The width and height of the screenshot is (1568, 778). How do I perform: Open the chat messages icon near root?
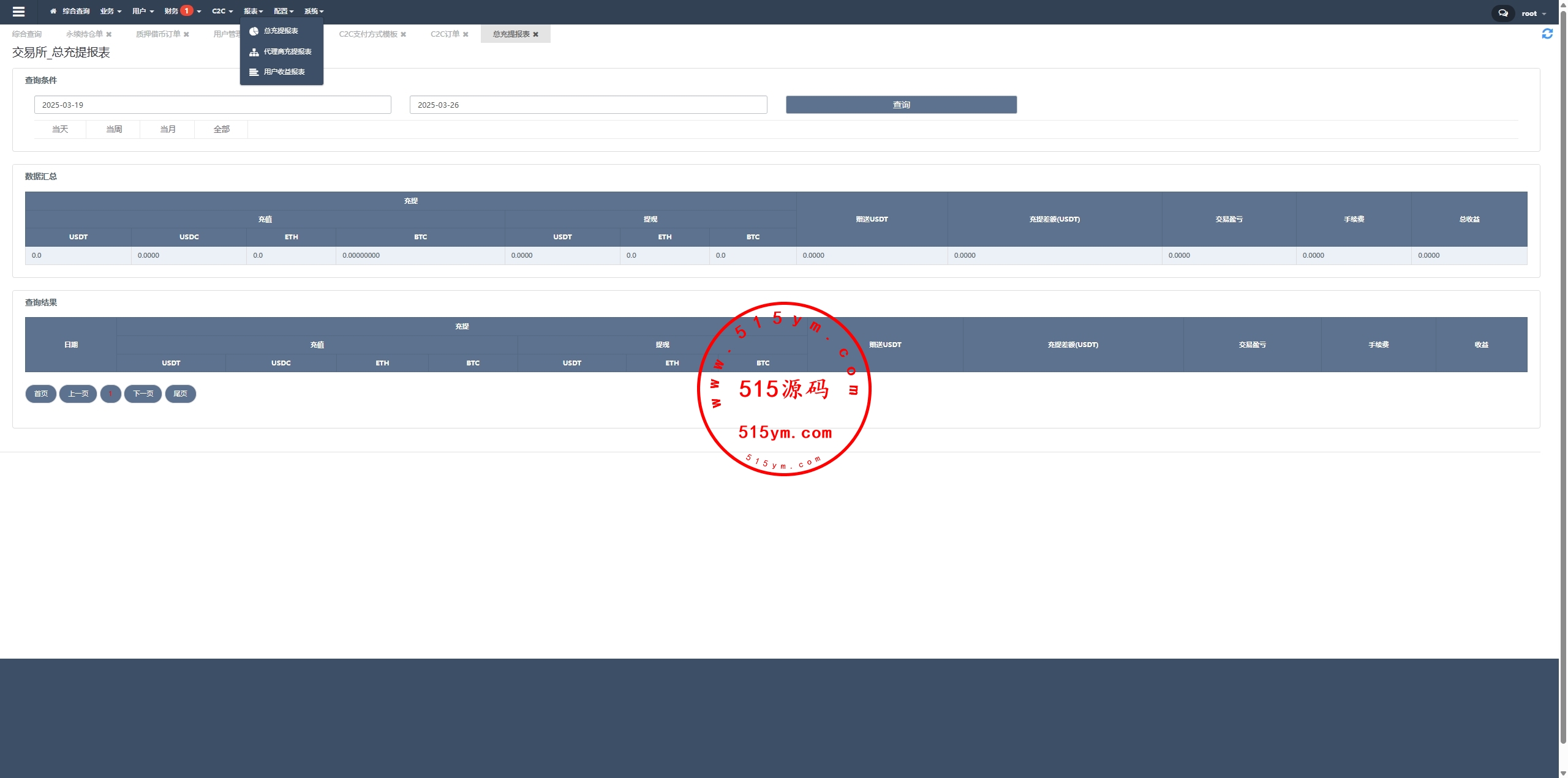[1502, 13]
